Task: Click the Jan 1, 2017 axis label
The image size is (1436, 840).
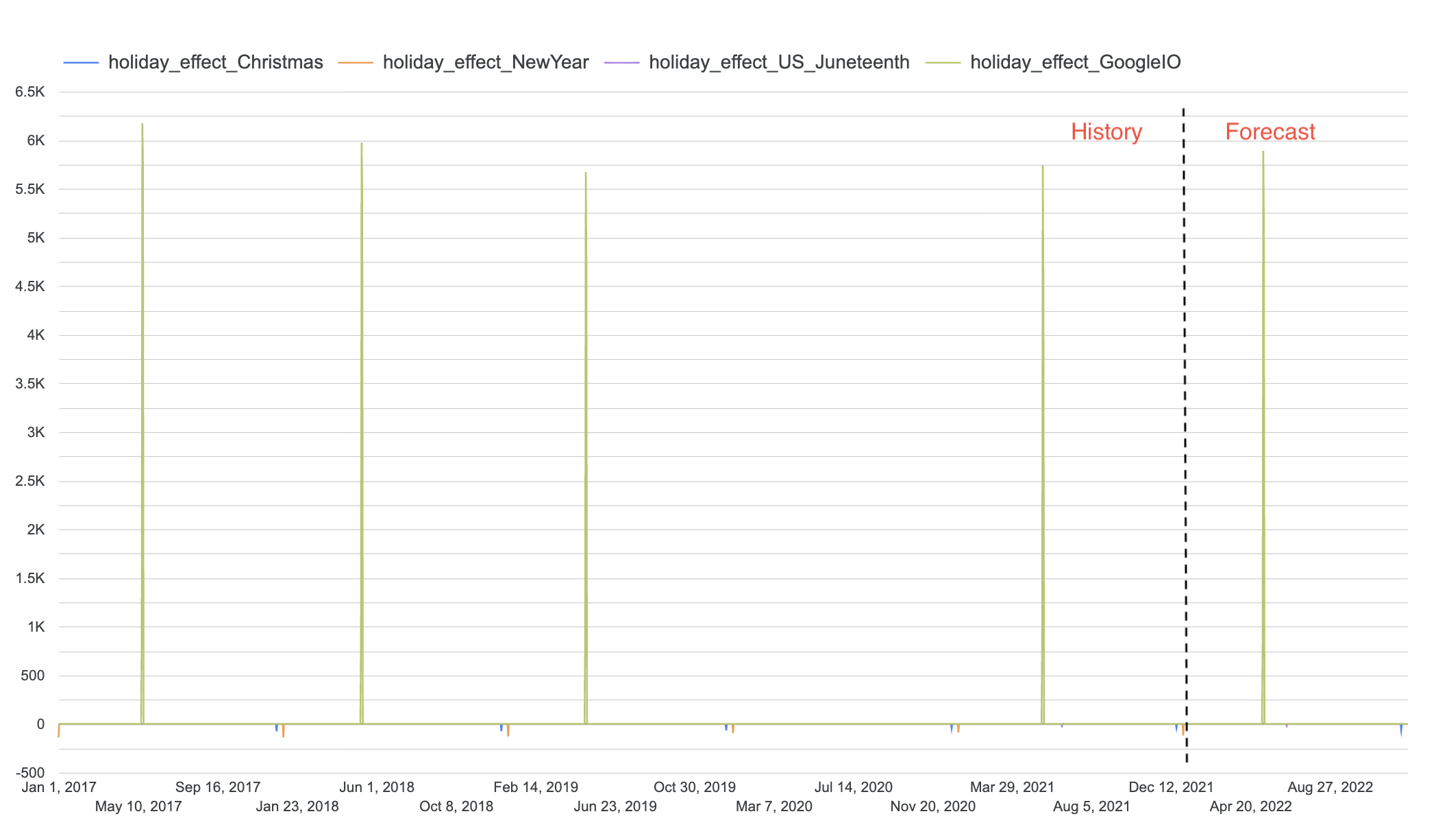Action: 59,787
